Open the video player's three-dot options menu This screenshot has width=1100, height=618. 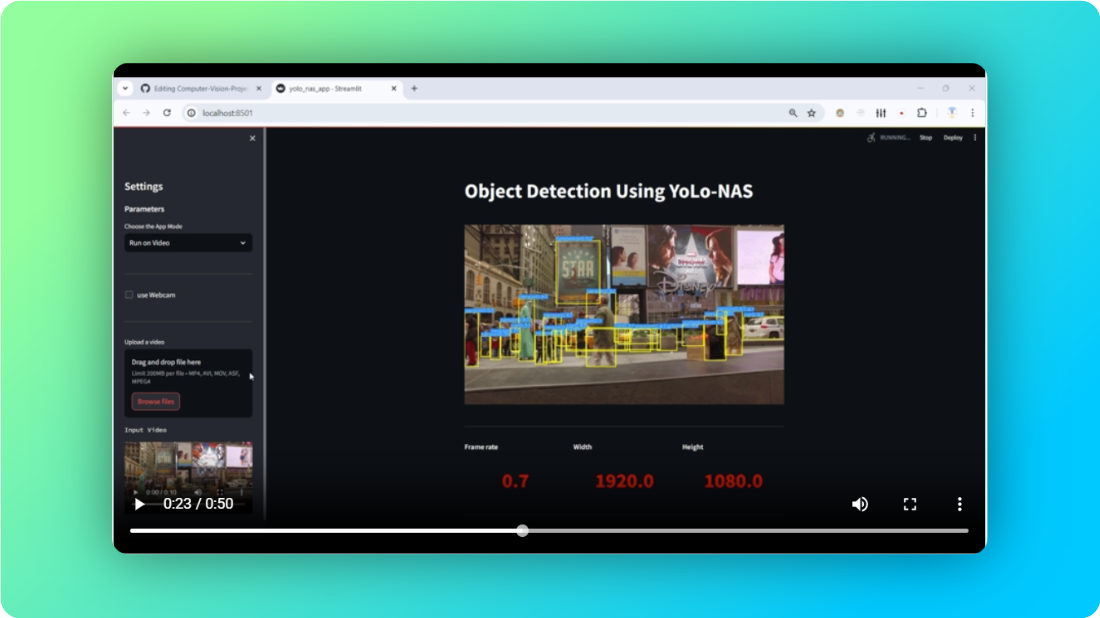pyautogui.click(x=959, y=504)
